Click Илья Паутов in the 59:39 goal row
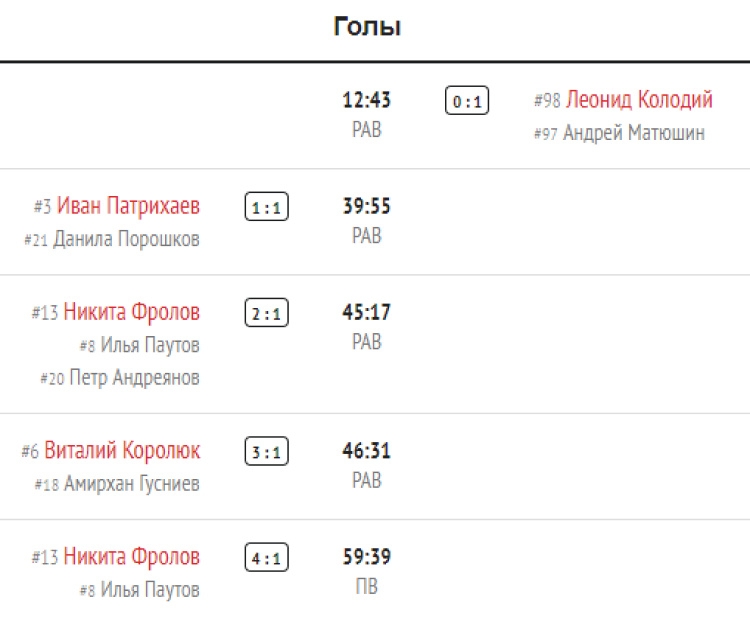750x619 pixels. point(150,590)
